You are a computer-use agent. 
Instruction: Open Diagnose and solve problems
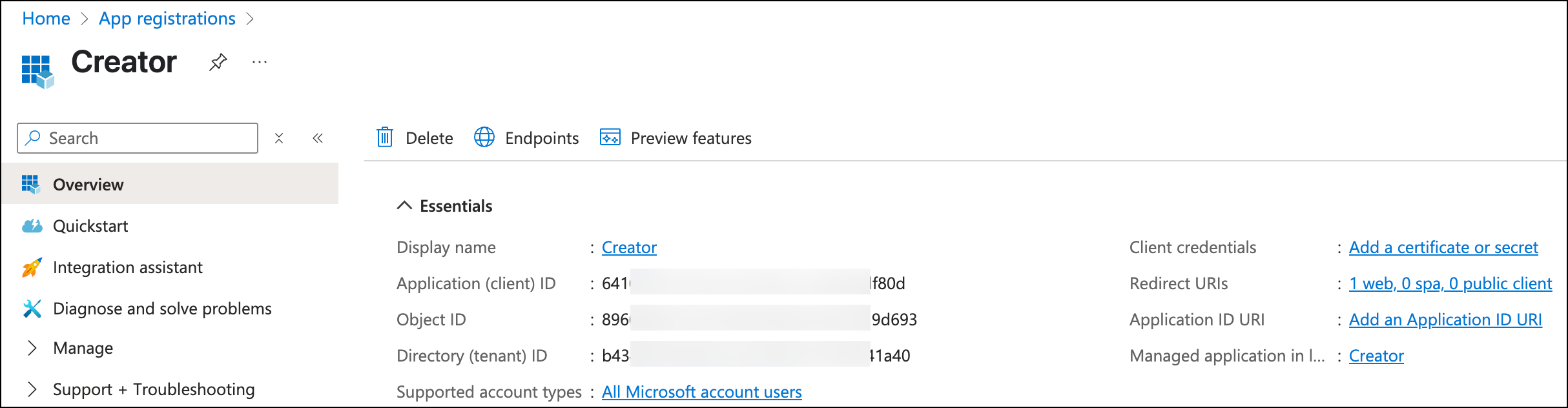[161, 309]
